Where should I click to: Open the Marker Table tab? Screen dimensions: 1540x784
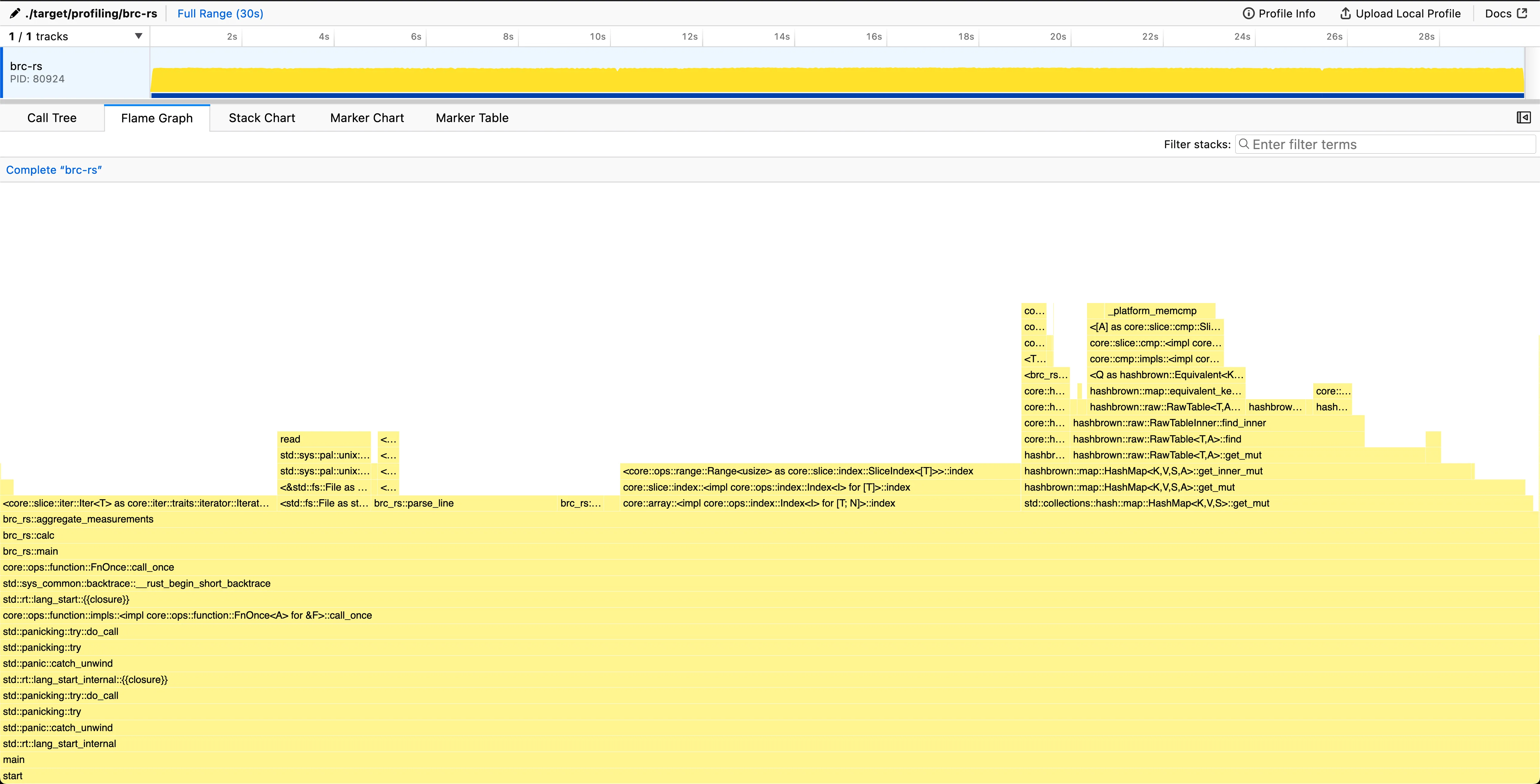472,118
